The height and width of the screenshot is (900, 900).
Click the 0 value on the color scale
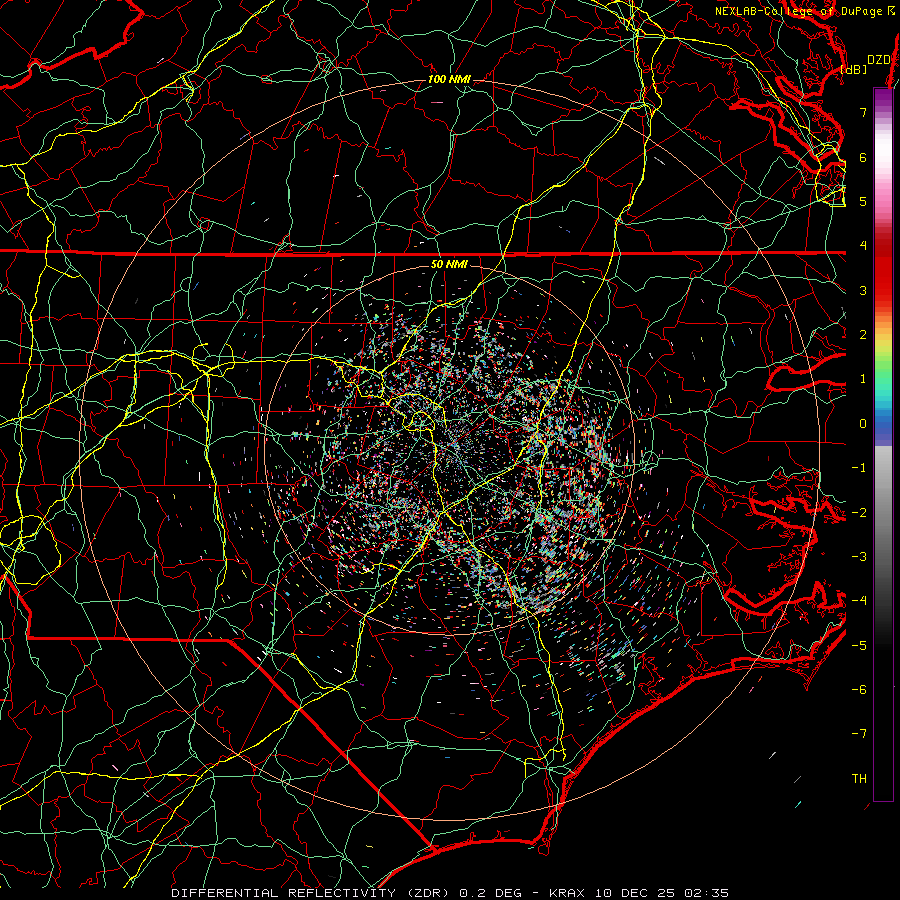click(863, 424)
